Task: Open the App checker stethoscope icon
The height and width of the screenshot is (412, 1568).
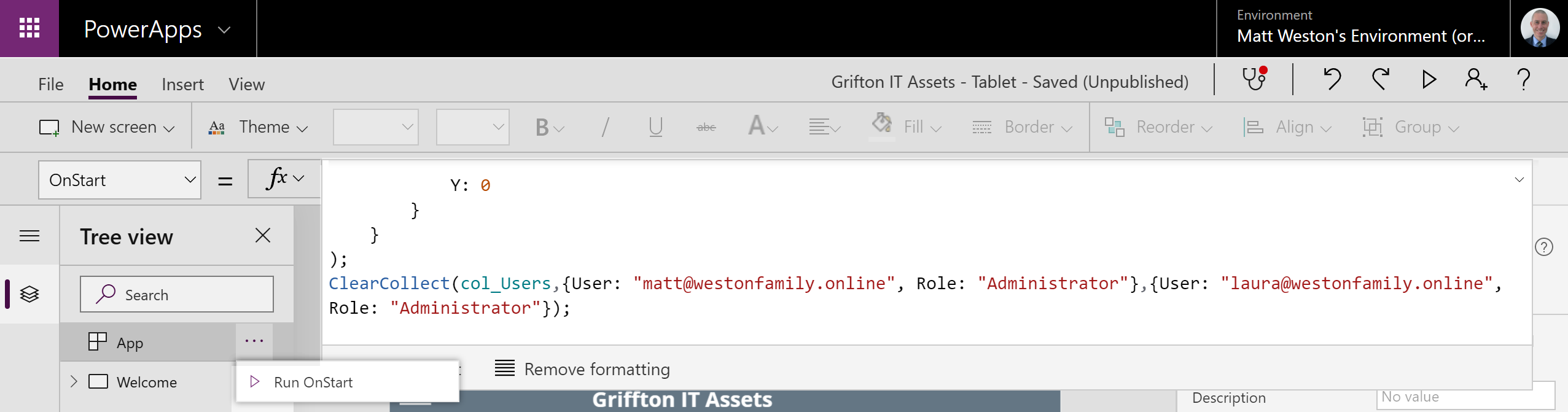Action: pos(1254,79)
